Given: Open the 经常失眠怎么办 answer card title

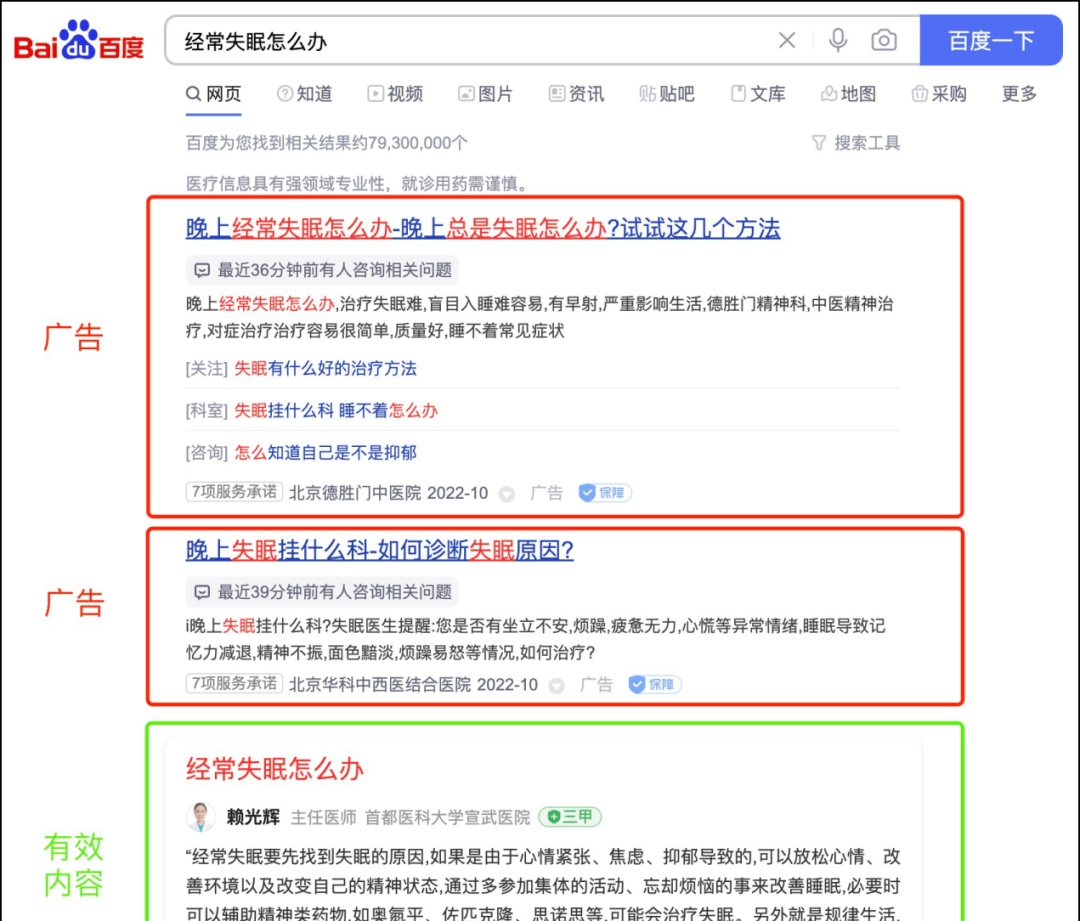Looking at the screenshot, I should click(274, 769).
